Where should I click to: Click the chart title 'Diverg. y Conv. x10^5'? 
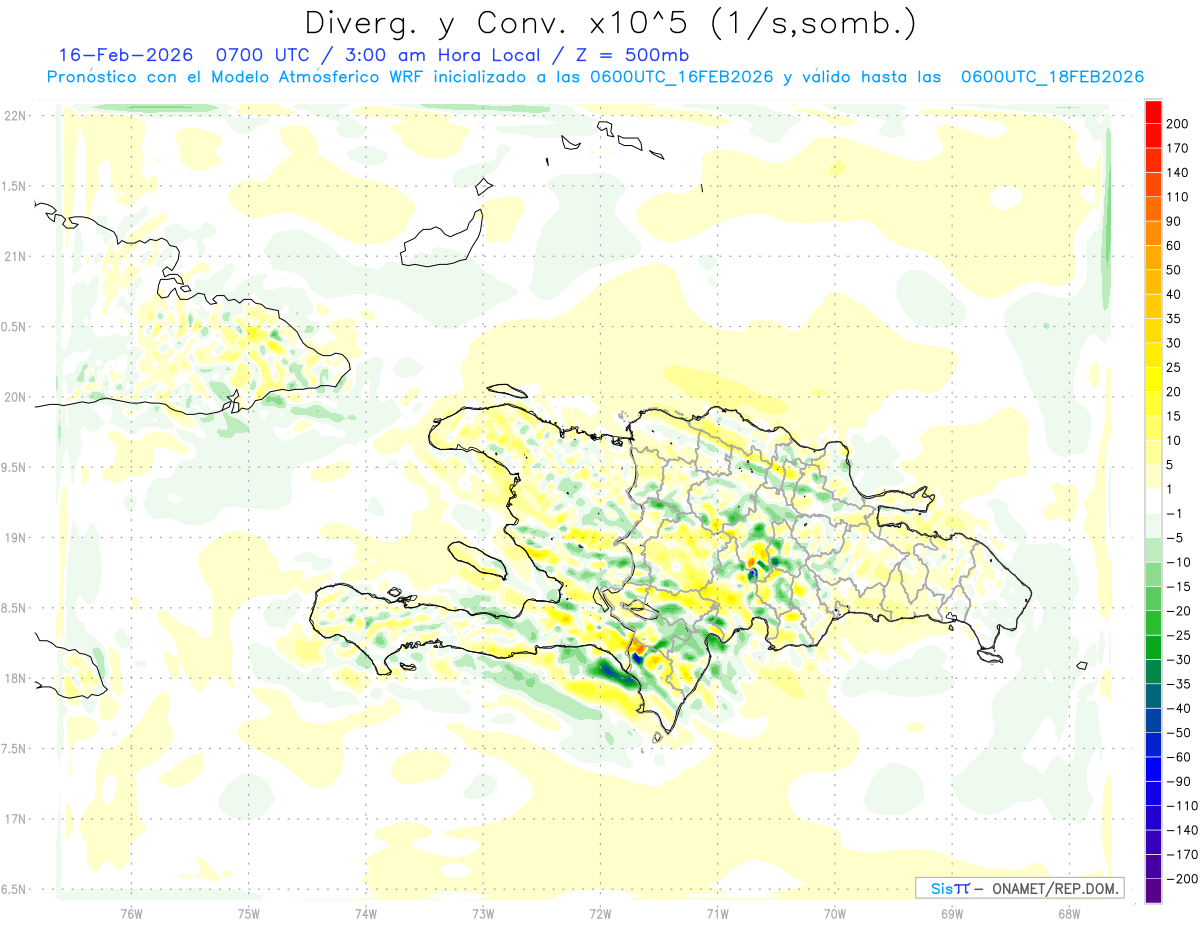point(500,23)
